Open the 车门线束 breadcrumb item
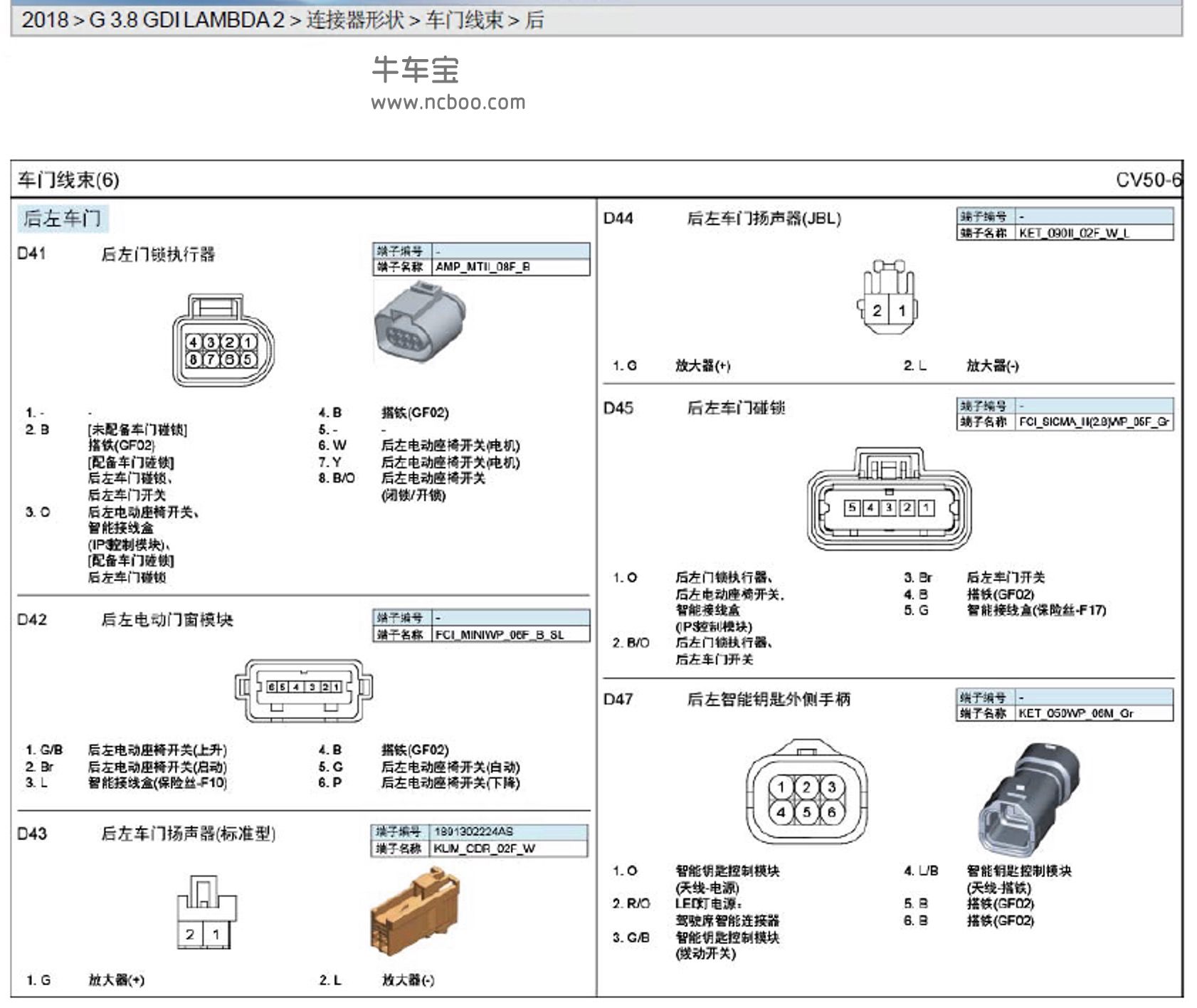Screen dimensions: 1197x1008 [463, 20]
